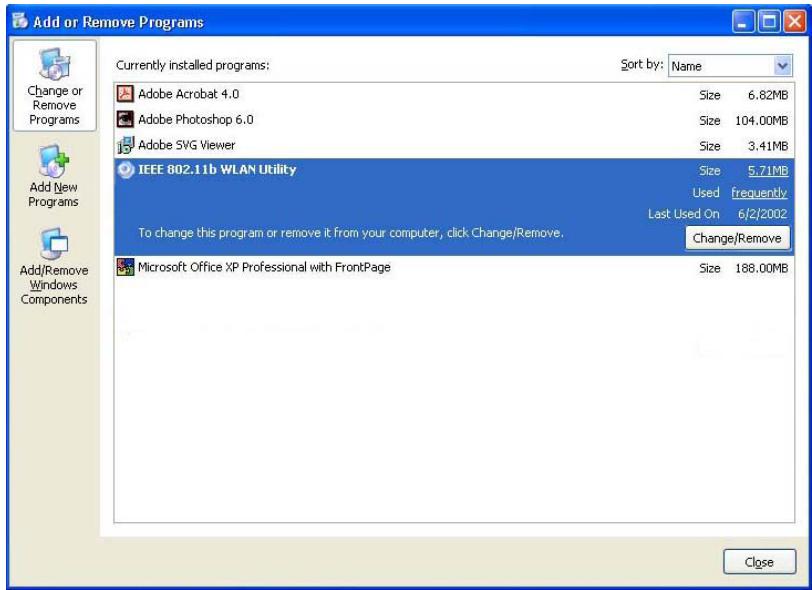Click the Microsoft Office XP Professional icon
This screenshot has width=812, height=590.
click(x=125, y=267)
